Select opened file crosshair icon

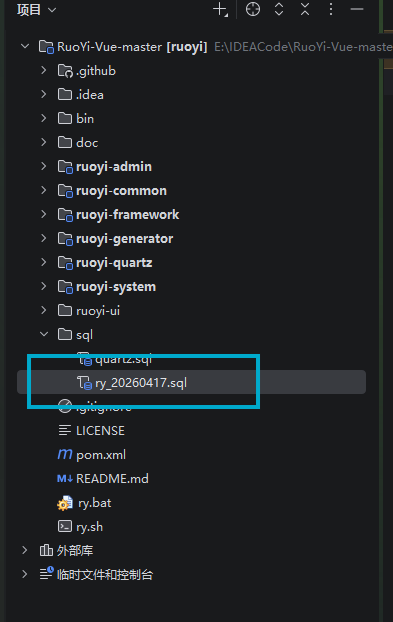coord(253,9)
